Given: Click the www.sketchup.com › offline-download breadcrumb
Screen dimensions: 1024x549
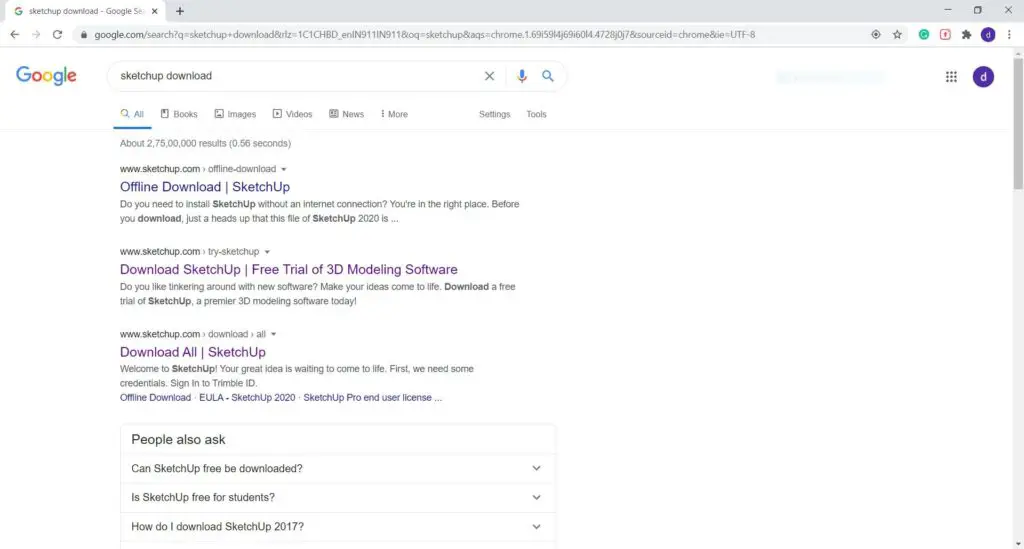Looking at the screenshot, I should pyautogui.click(x=198, y=169).
